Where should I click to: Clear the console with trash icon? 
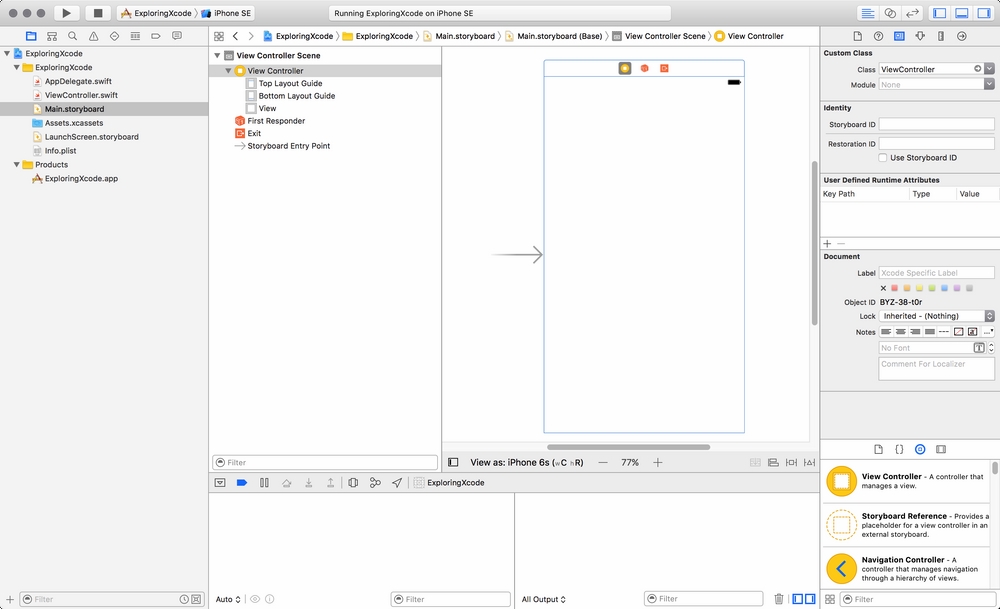click(779, 599)
